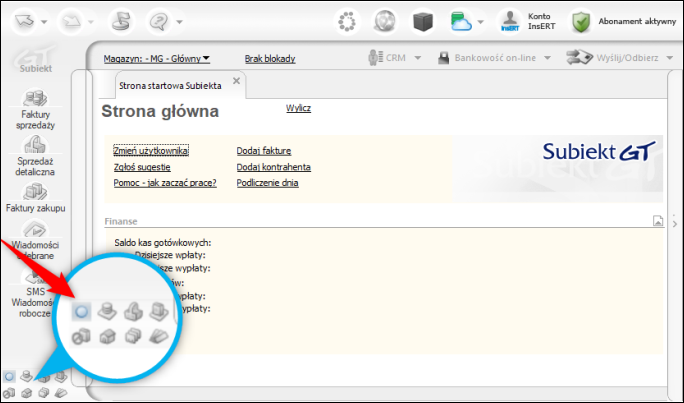Select highlighted circle icon in bottom-left module strip
The width and height of the screenshot is (684, 403).
(9, 376)
